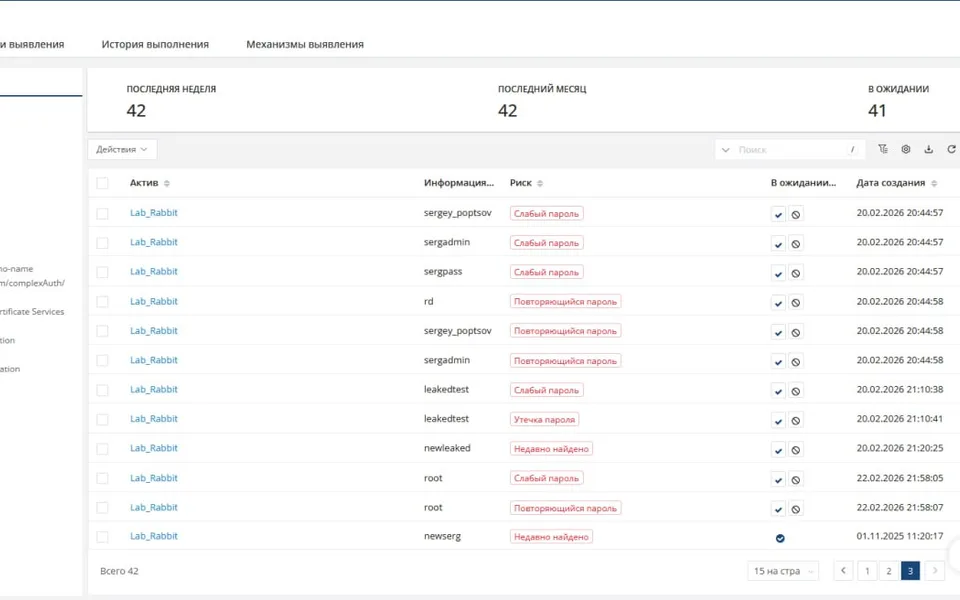
Task: Confirm pending finding for sergey_poptsov weak password
Action: (x=778, y=214)
